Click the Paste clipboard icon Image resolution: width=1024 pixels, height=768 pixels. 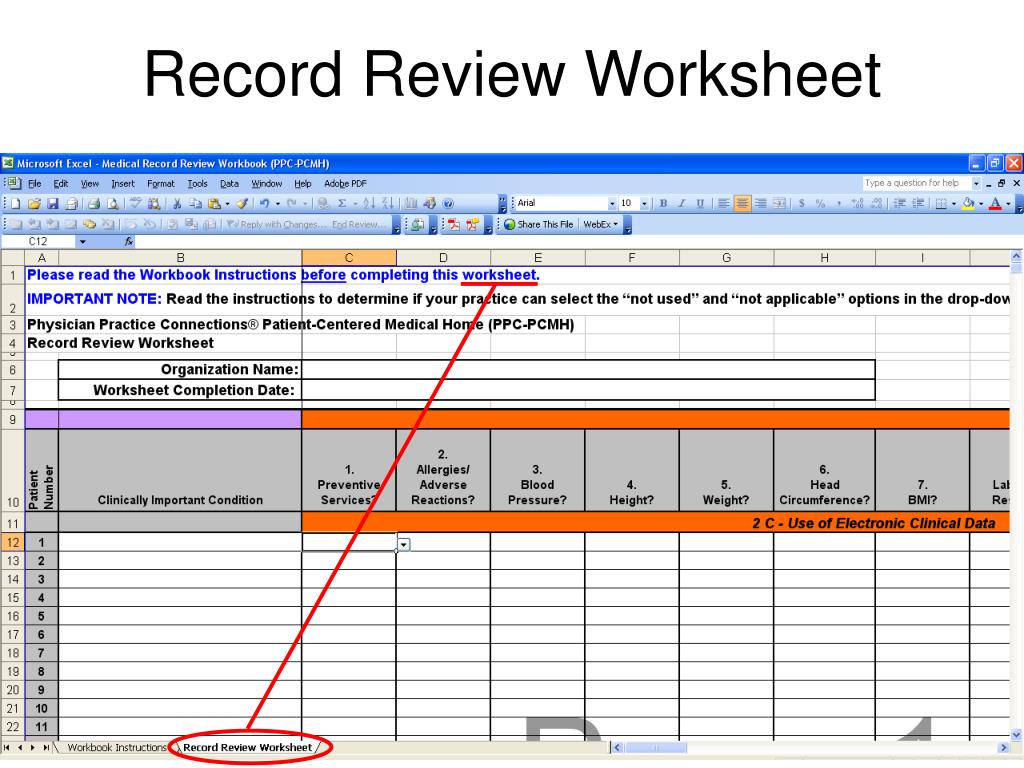coord(214,204)
